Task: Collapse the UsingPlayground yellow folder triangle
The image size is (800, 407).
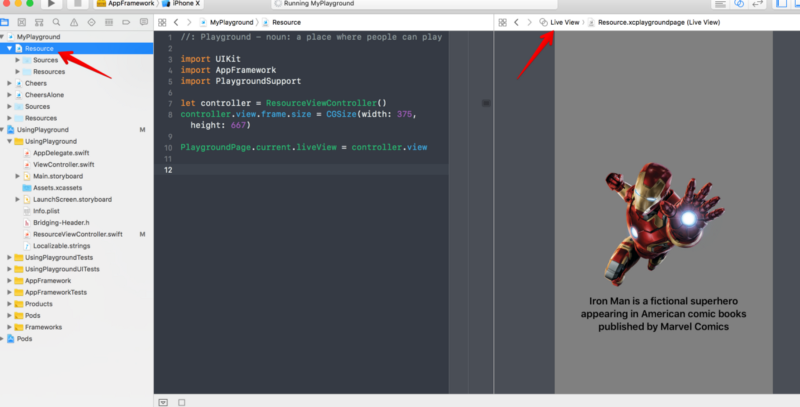Action: [10, 141]
